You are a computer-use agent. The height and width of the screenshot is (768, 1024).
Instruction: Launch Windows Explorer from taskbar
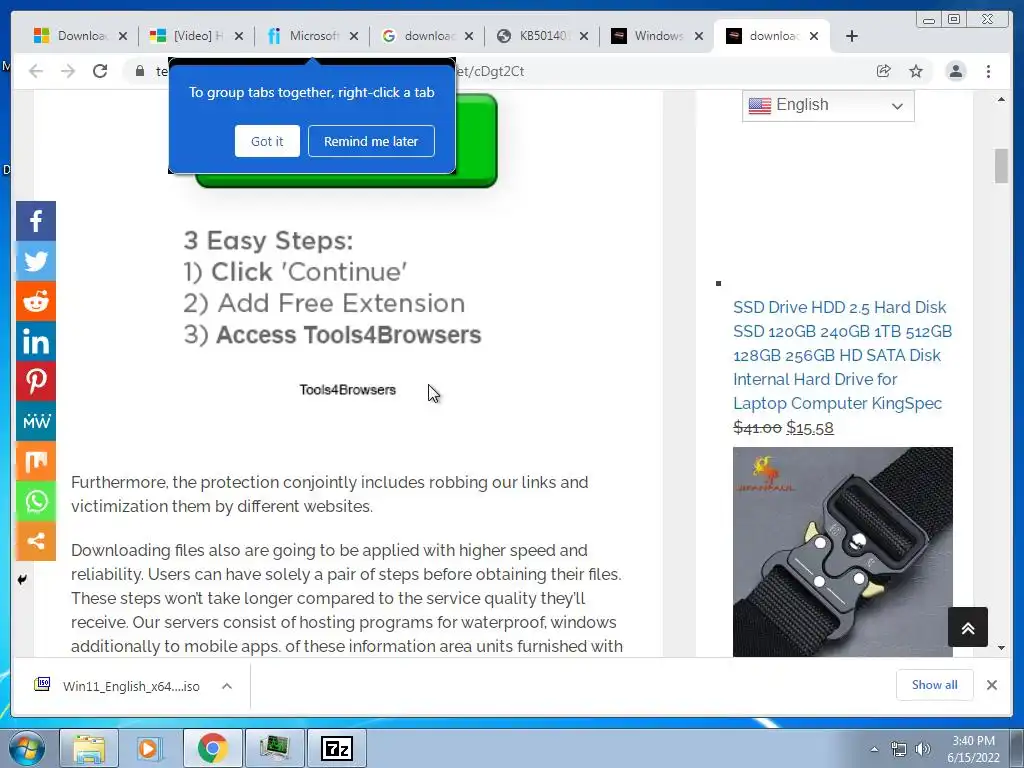pos(89,748)
